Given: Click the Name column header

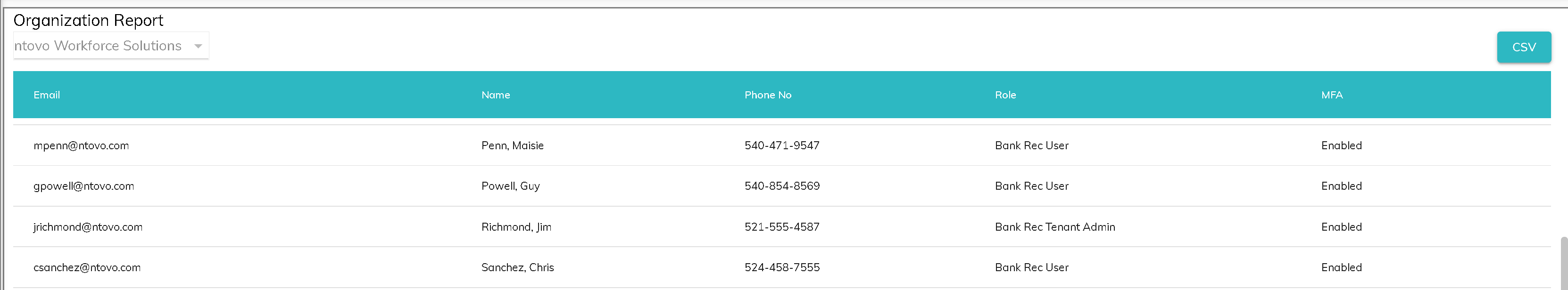Looking at the screenshot, I should click(x=496, y=95).
